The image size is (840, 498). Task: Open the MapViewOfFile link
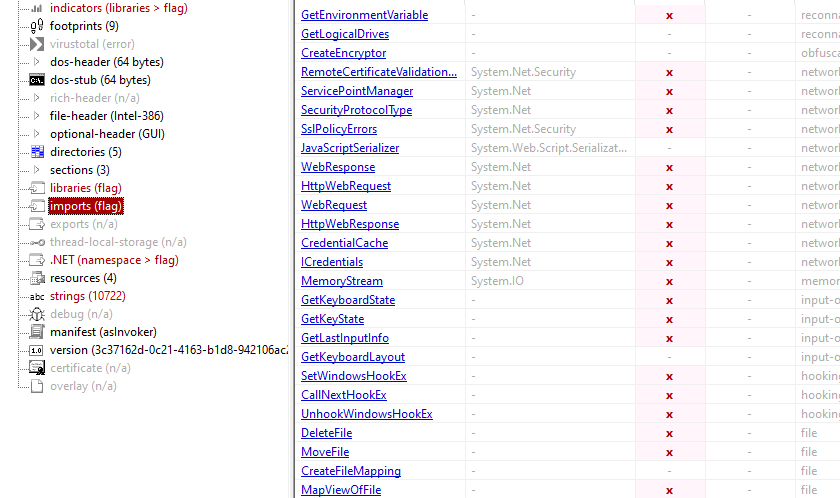click(x=341, y=490)
